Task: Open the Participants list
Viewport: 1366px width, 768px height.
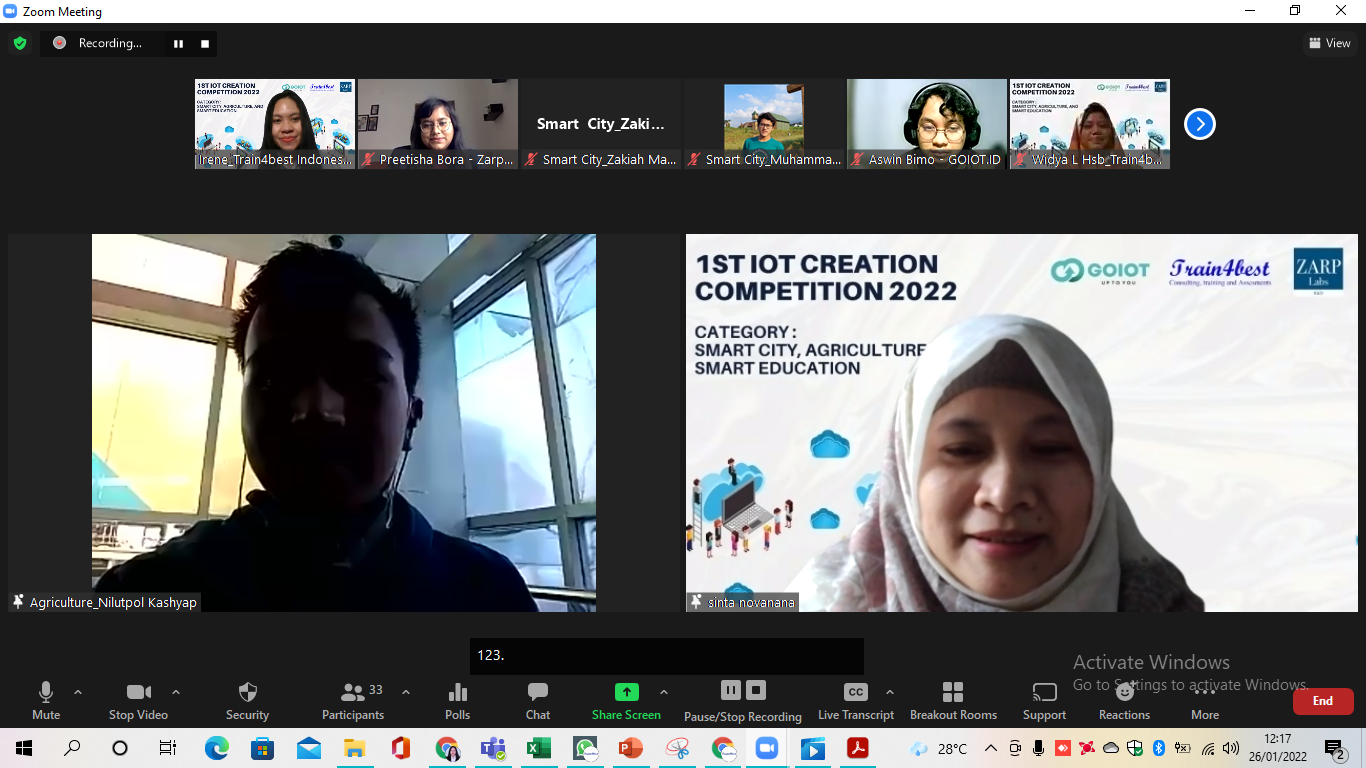Action: [x=353, y=701]
